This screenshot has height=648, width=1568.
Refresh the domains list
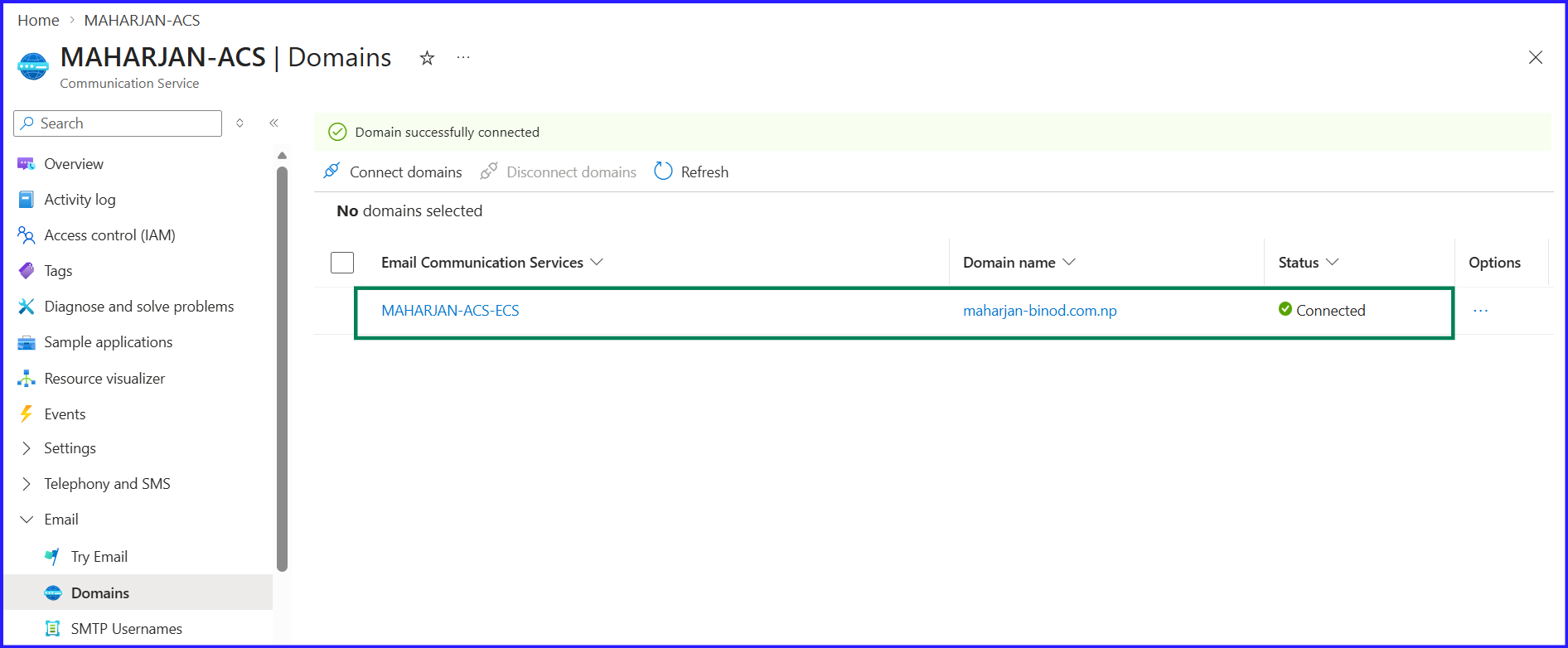(704, 172)
